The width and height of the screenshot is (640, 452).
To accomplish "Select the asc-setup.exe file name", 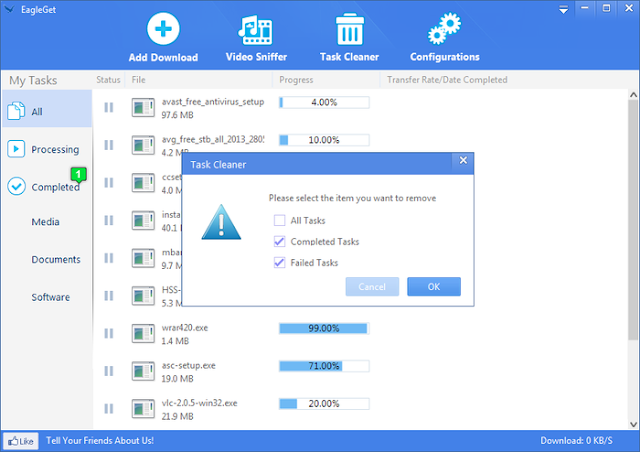I will click(189, 365).
